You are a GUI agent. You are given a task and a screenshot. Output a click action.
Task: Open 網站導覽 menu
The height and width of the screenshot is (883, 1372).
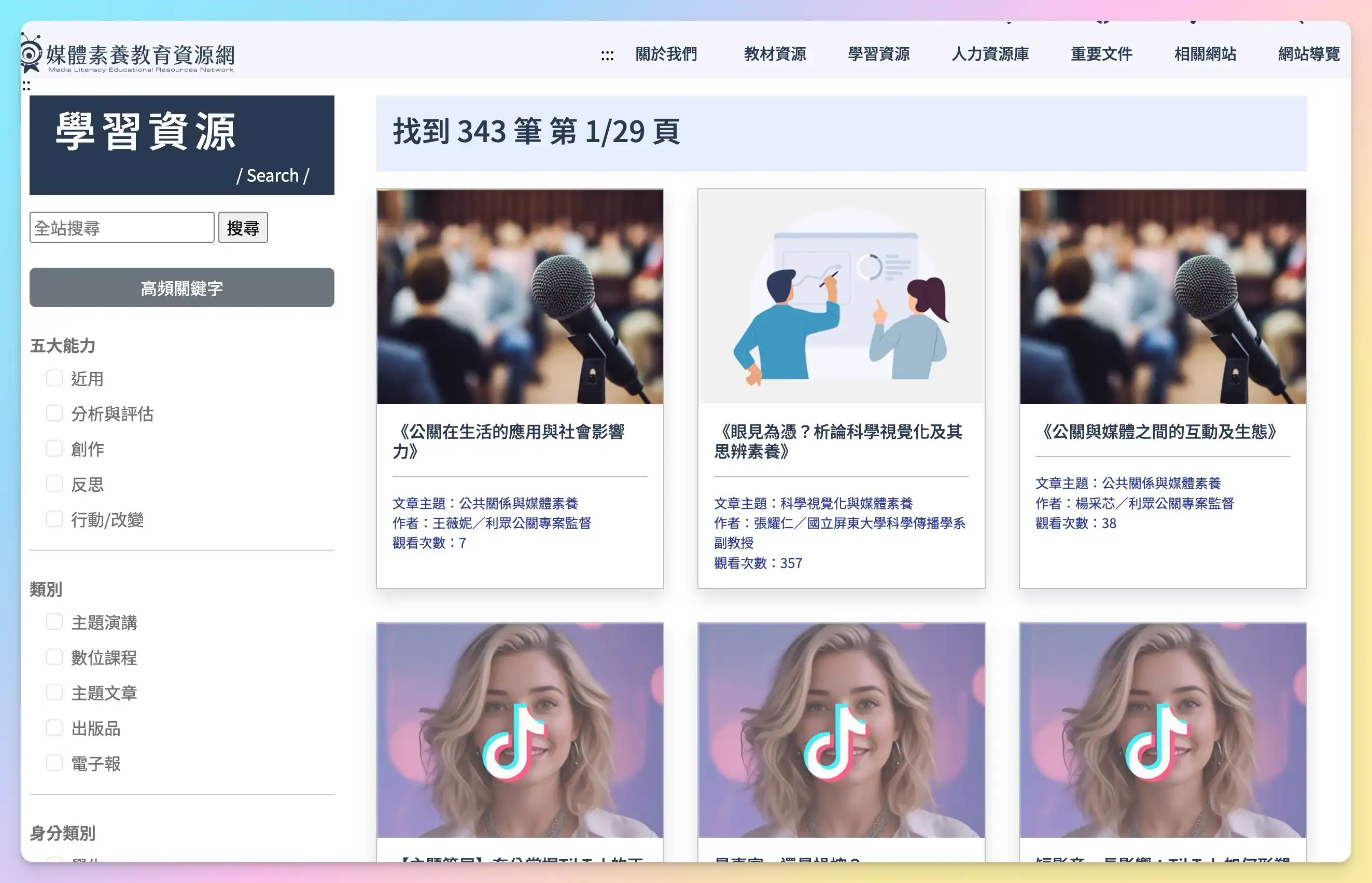click(x=1309, y=54)
